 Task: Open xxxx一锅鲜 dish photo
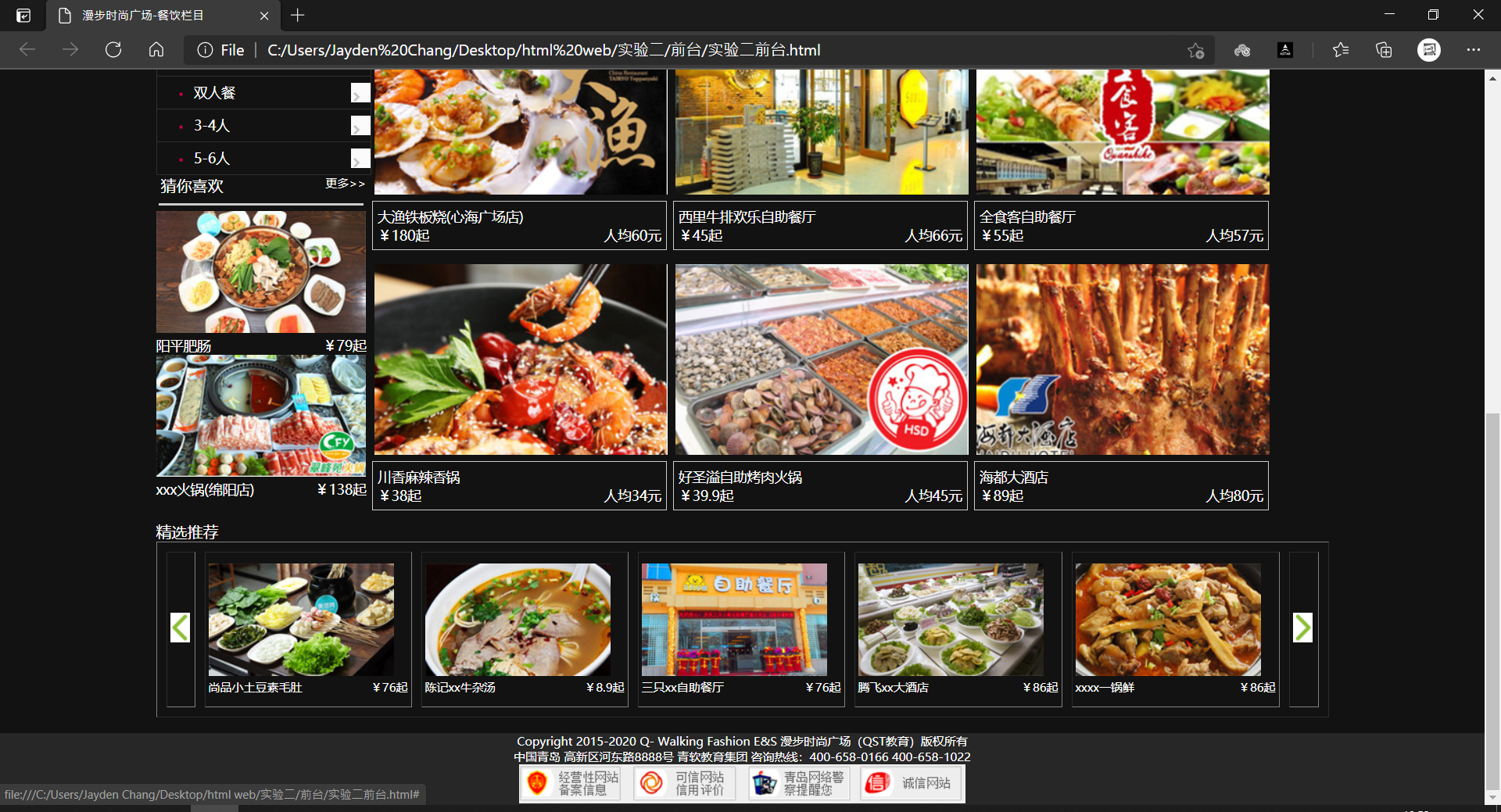(x=1169, y=620)
